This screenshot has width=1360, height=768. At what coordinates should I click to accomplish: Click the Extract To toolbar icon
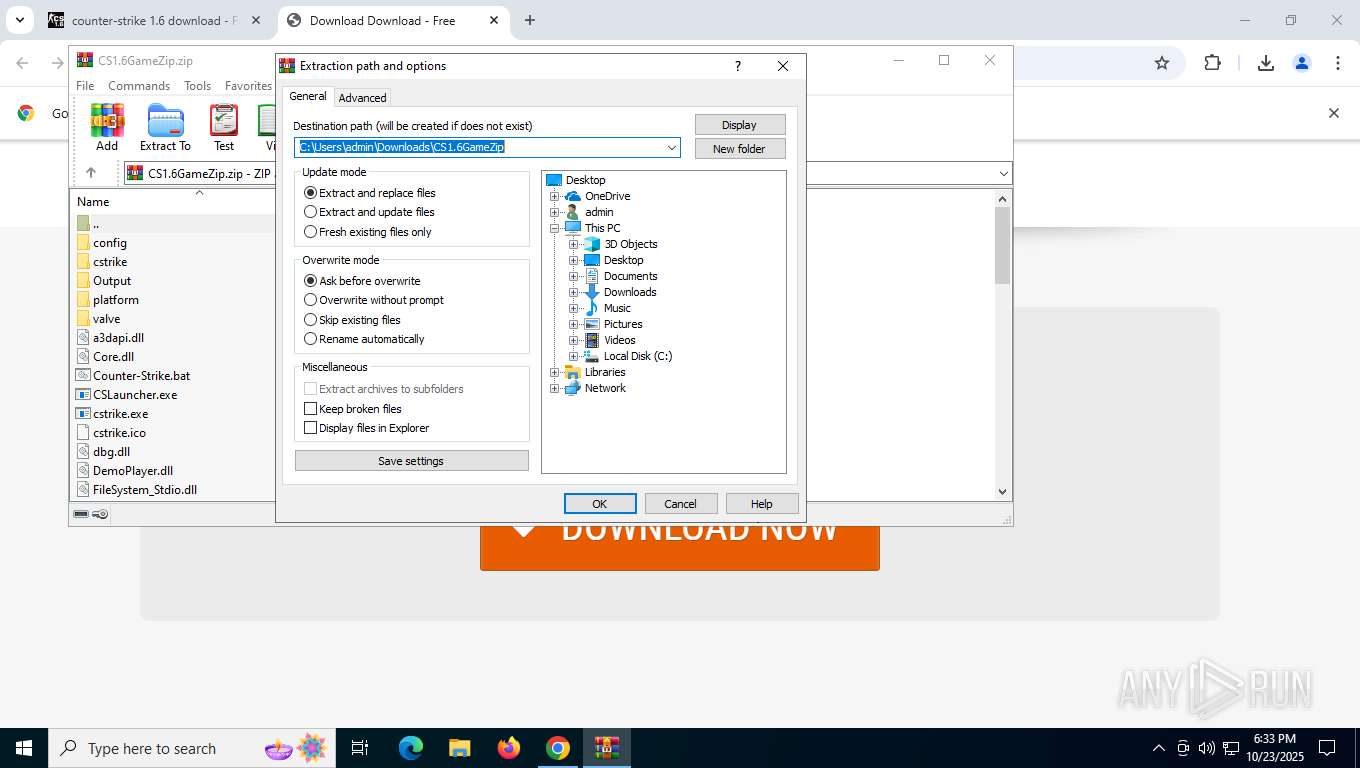(x=165, y=127)
